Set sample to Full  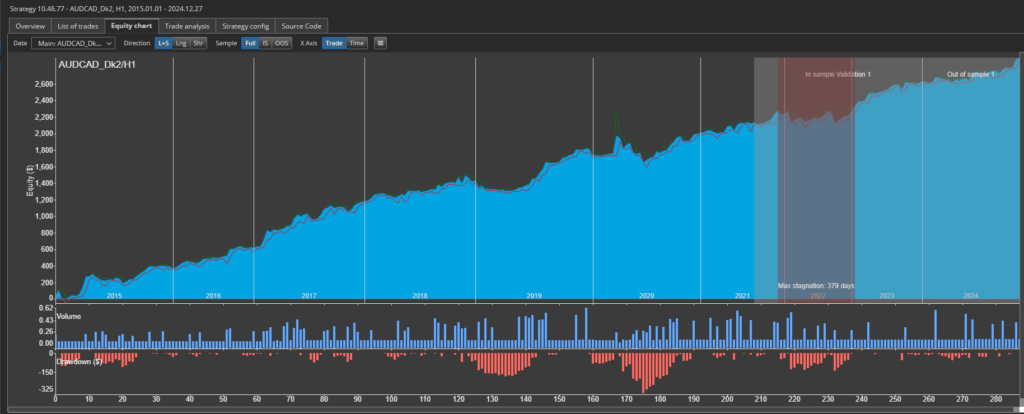click(250, 43)
